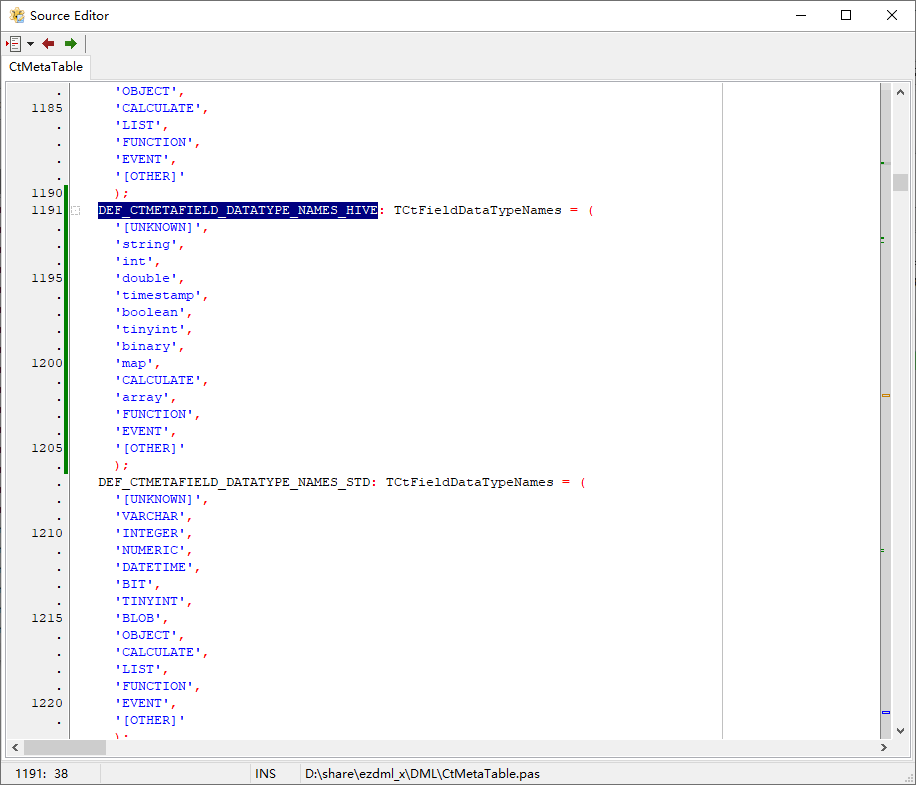Click the CtMetaTable.pas file path in status bar

tap(422, 774)
